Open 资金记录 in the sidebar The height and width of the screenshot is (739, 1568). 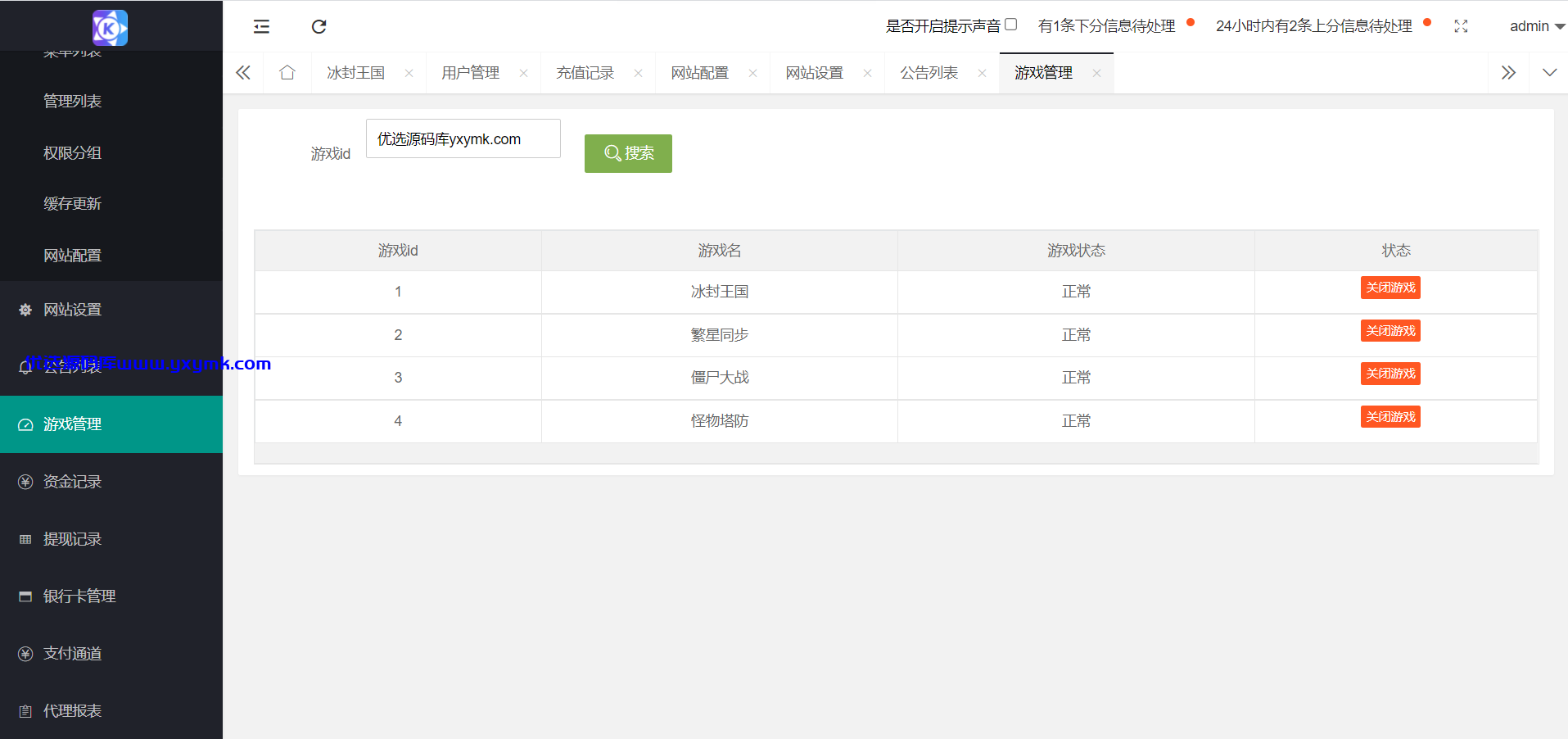(111, 482)
